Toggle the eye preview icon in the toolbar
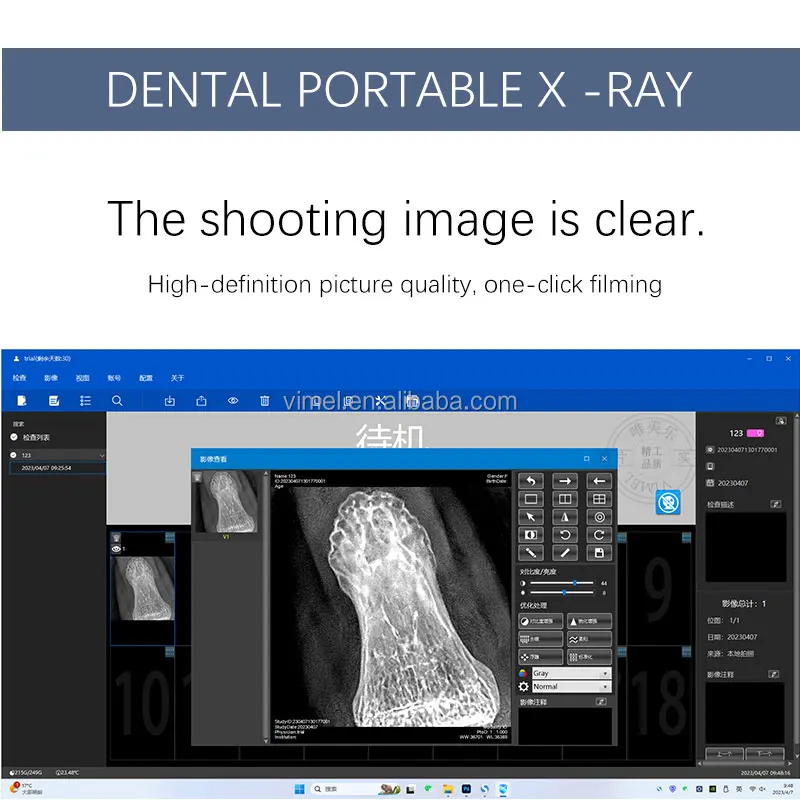The width and height of the screenshot is (800, 800). (x=232, y=400)
